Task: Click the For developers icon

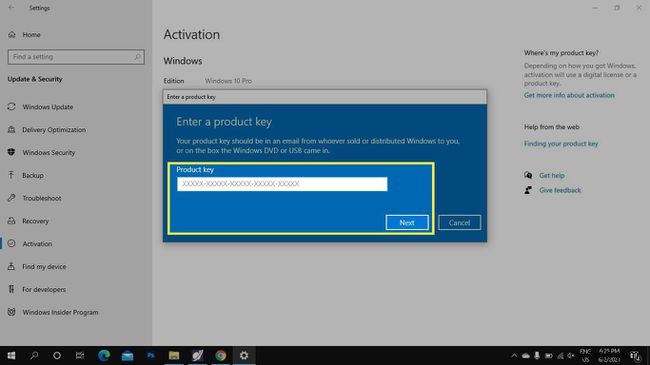Action: click(x=11, y=289)
